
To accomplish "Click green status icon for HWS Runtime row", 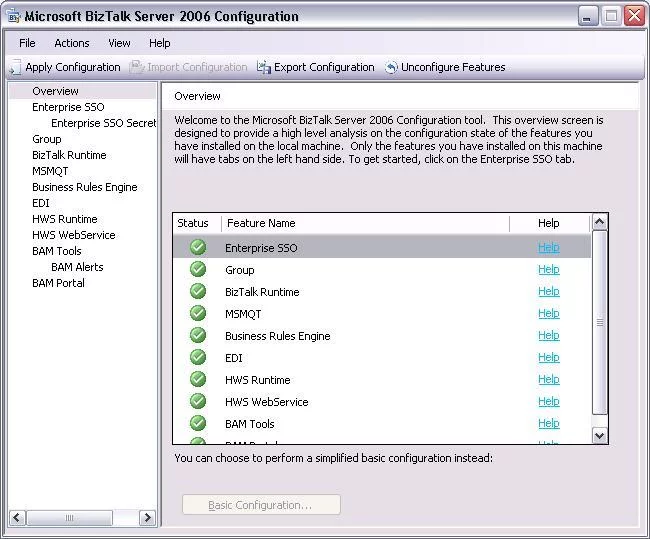I will click(198, 379).
